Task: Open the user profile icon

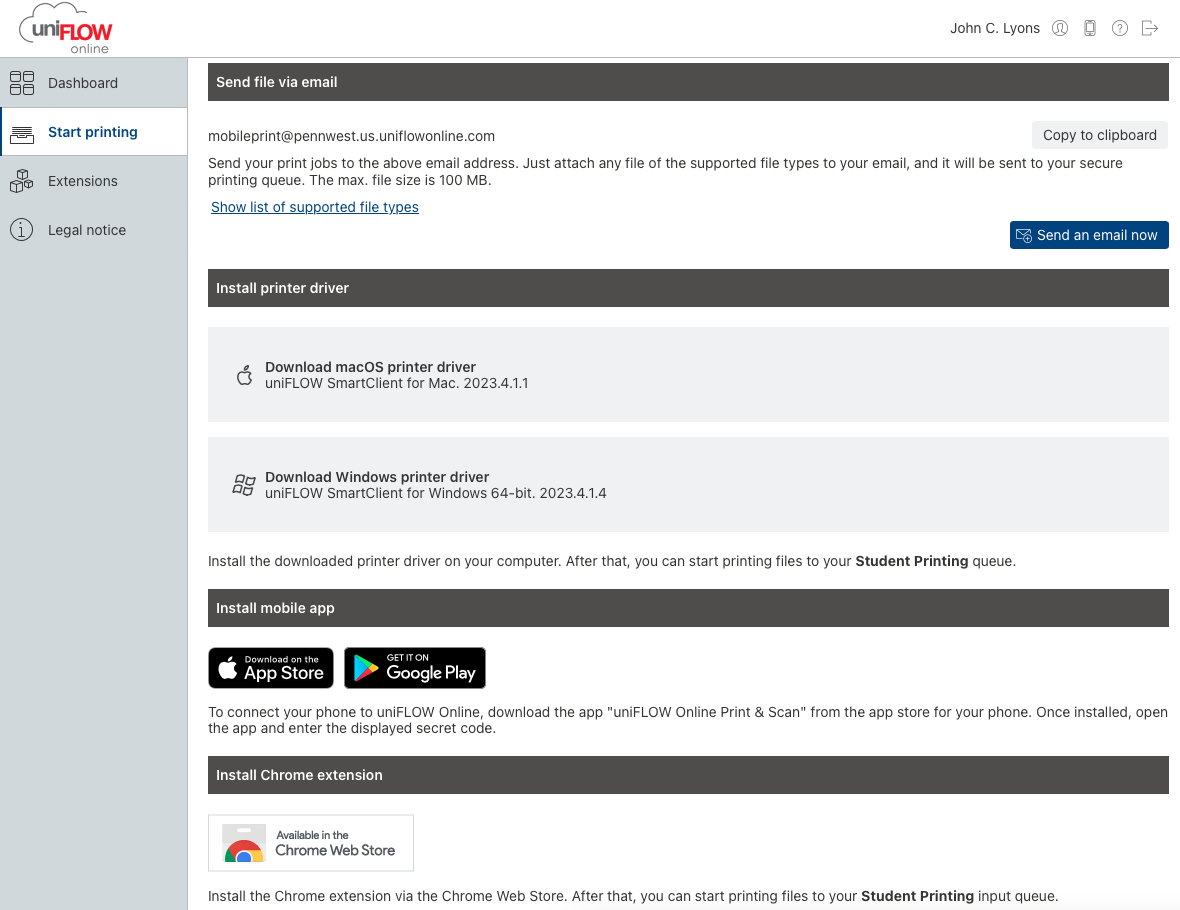Action: [1060, 29]
